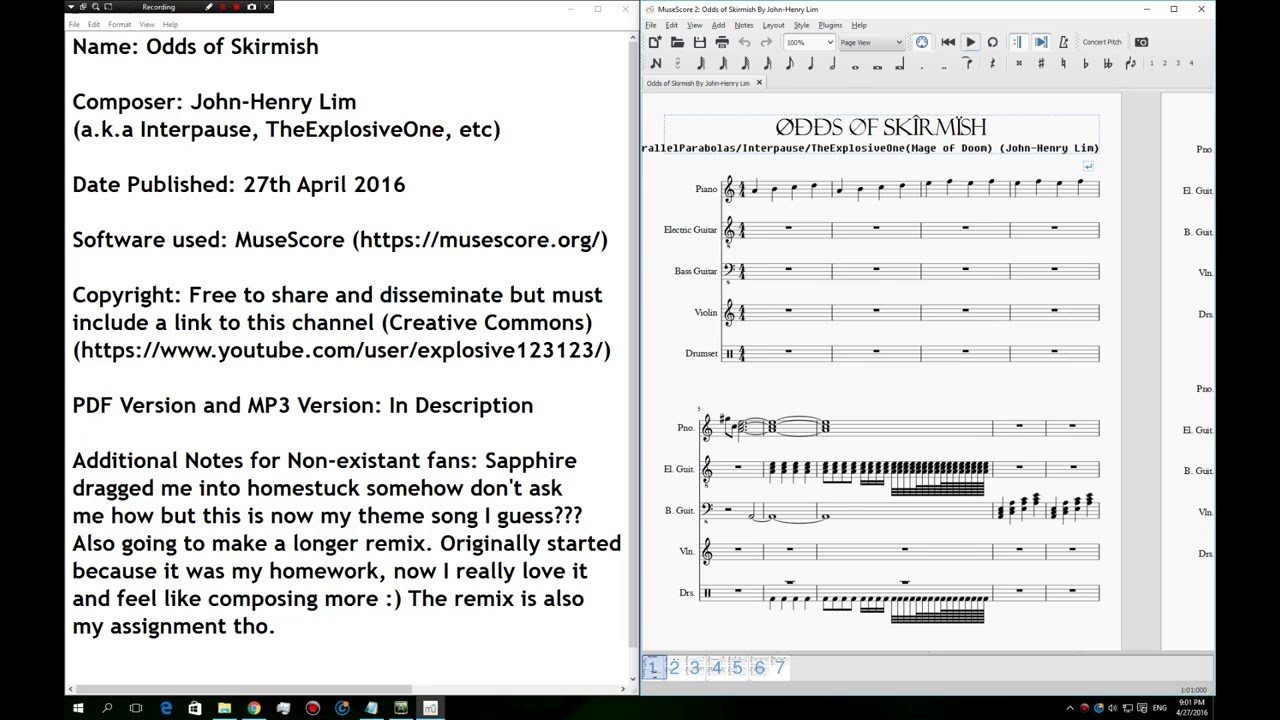
Task: Toggle pan score during playback
Action: click(x=1041, y=42)
